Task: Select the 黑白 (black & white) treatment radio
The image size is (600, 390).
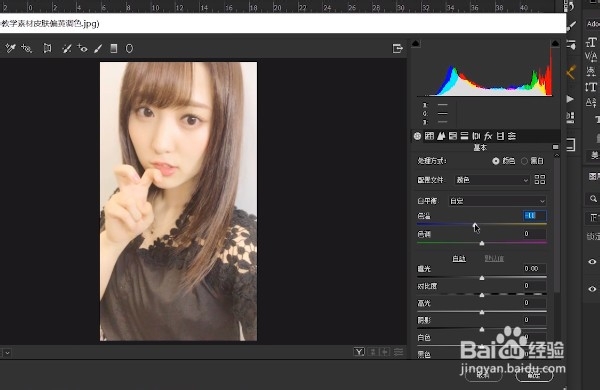Action: [524, 161]
